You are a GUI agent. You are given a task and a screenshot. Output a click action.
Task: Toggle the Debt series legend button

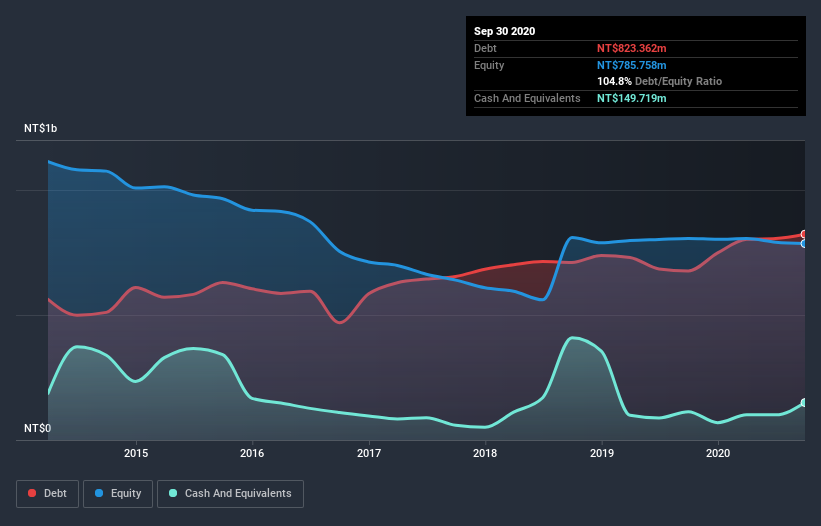click(x=48, y=494)
